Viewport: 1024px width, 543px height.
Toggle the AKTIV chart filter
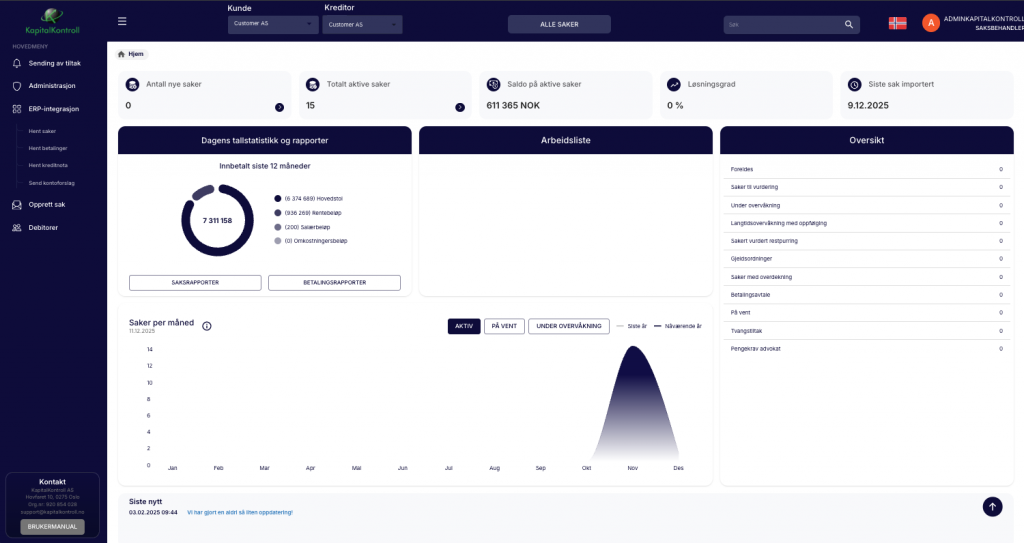pos(464,326)
